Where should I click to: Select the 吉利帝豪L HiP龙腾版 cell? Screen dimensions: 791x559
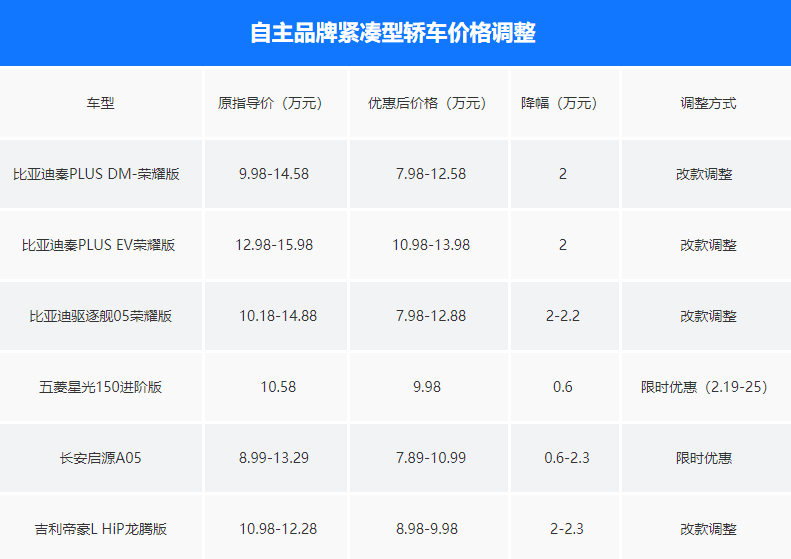pos(100,529)
